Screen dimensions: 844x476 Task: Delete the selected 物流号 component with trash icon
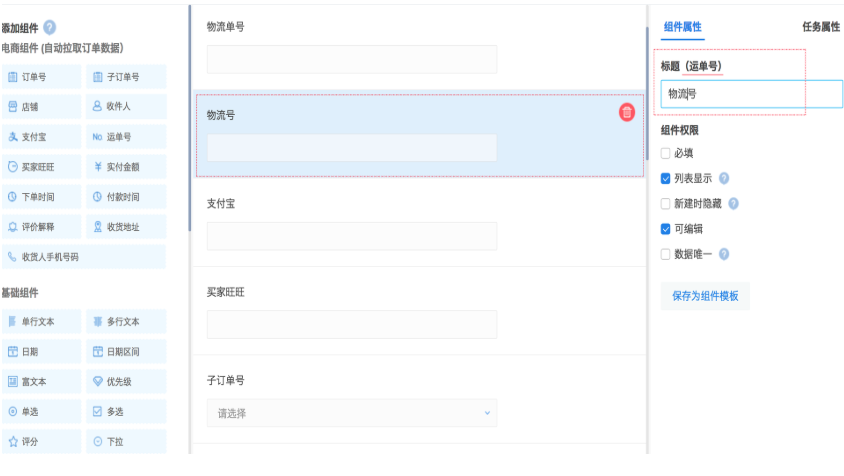tap(627, 112)
